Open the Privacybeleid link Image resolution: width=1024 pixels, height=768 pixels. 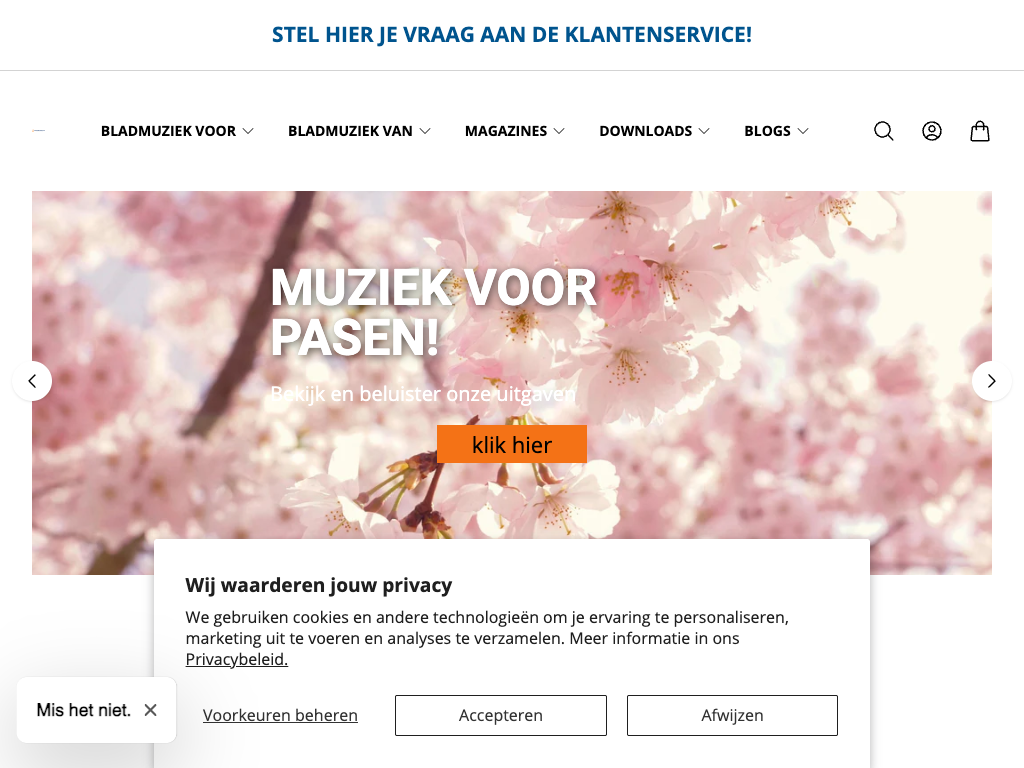236,659
